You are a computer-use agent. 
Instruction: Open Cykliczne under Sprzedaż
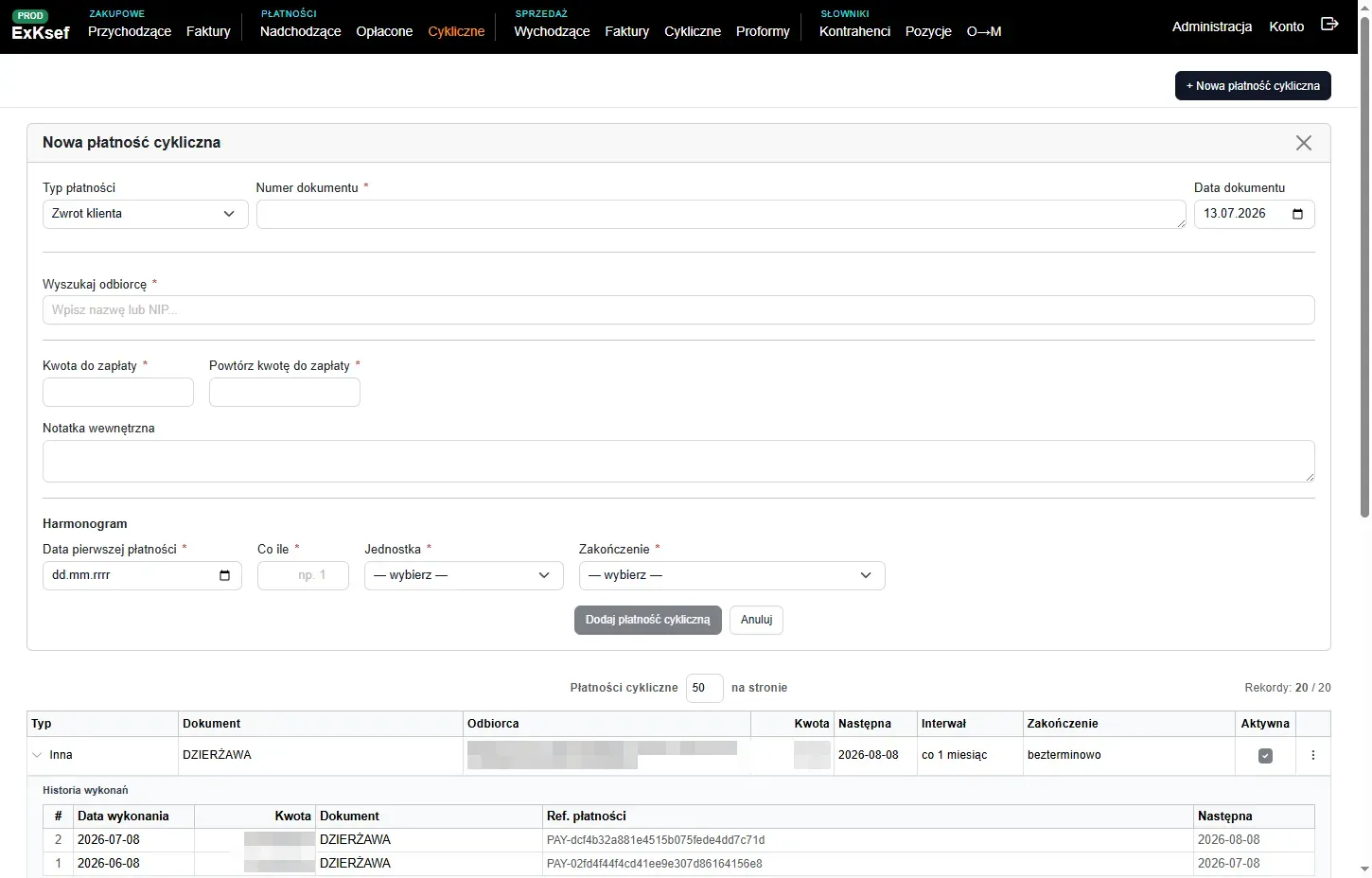(693, 31)
